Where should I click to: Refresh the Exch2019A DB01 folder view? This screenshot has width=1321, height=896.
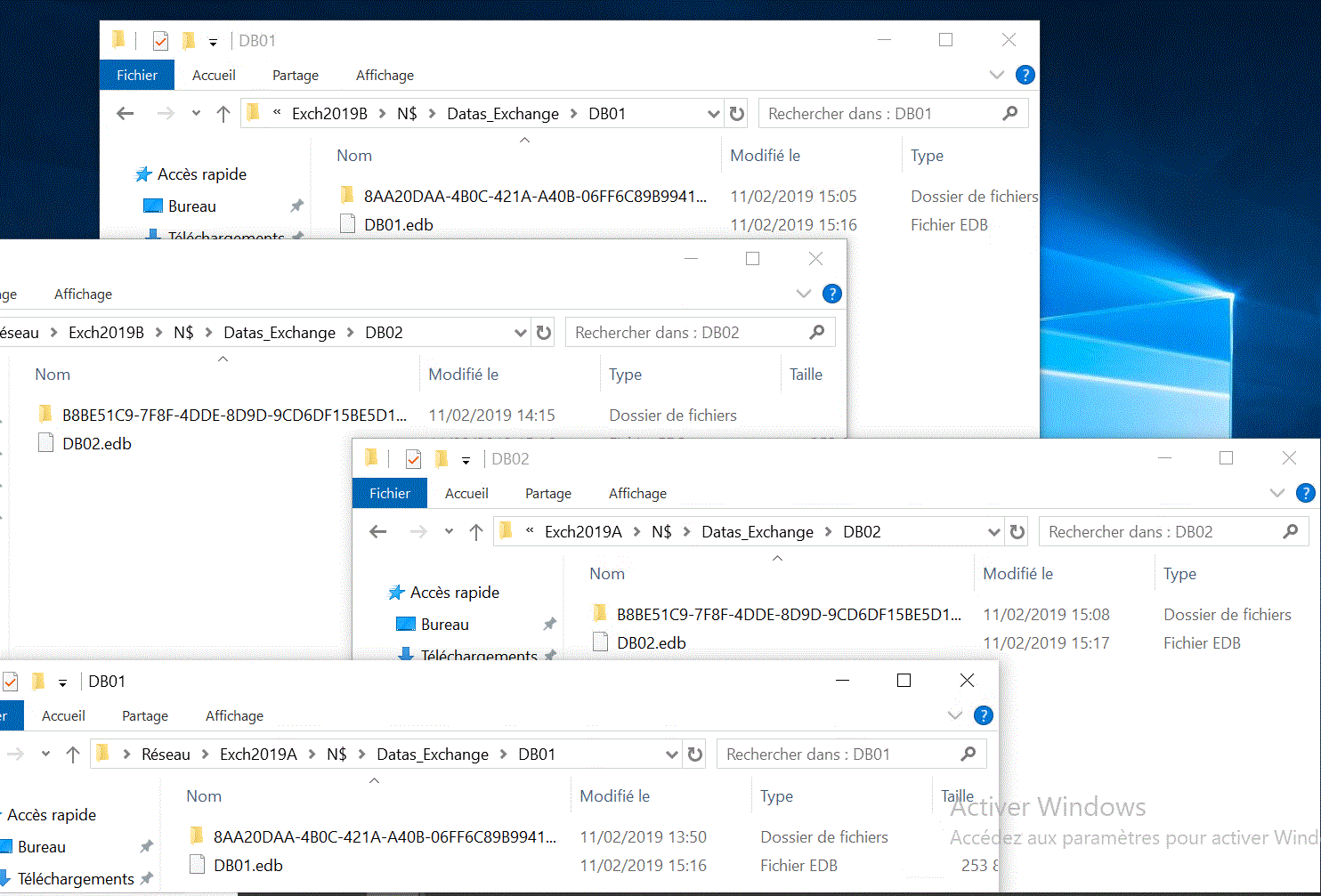click(x=695, y=755)
